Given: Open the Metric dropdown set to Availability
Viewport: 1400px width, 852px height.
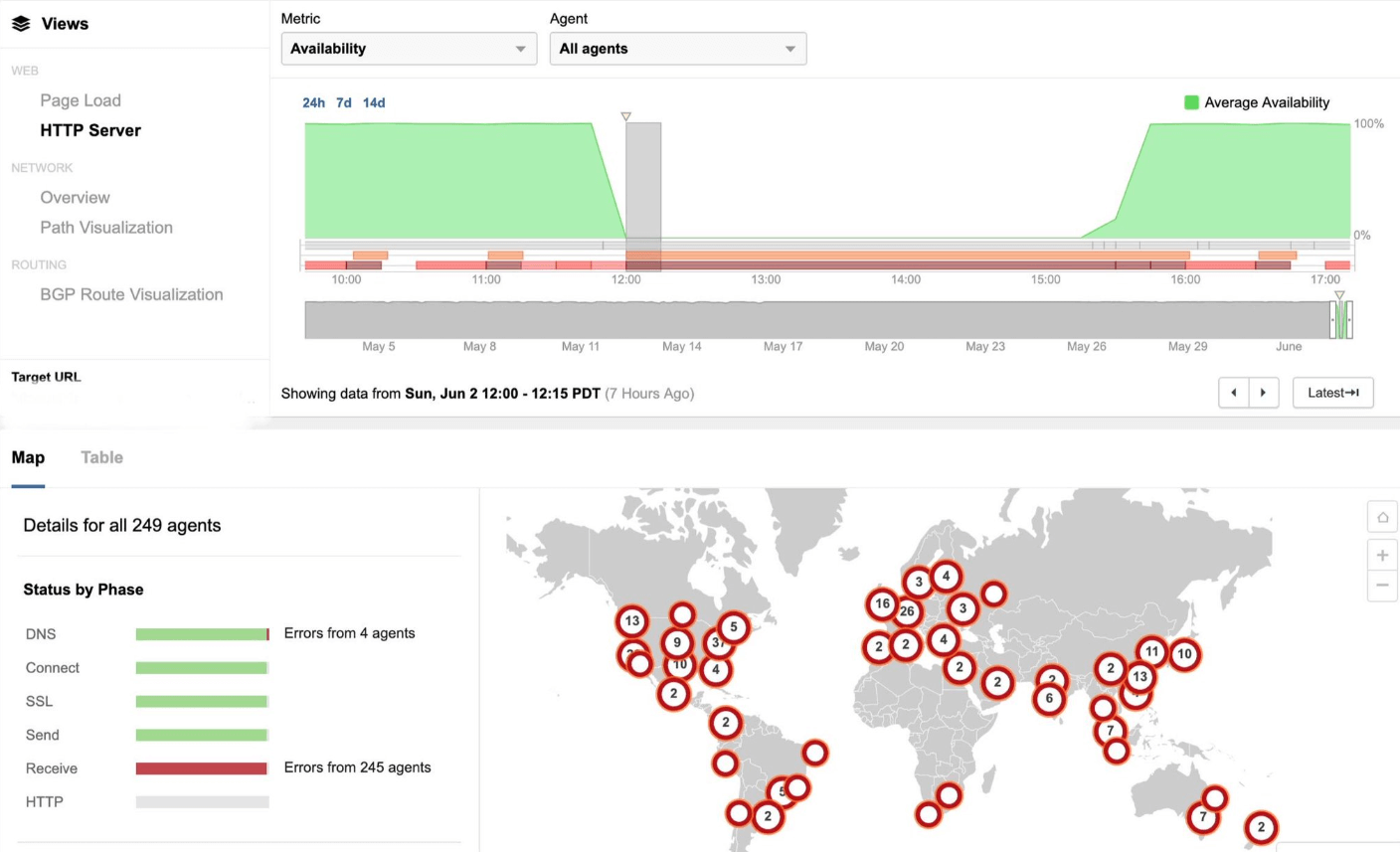Looking at the screenshot, I should [408, 48].
